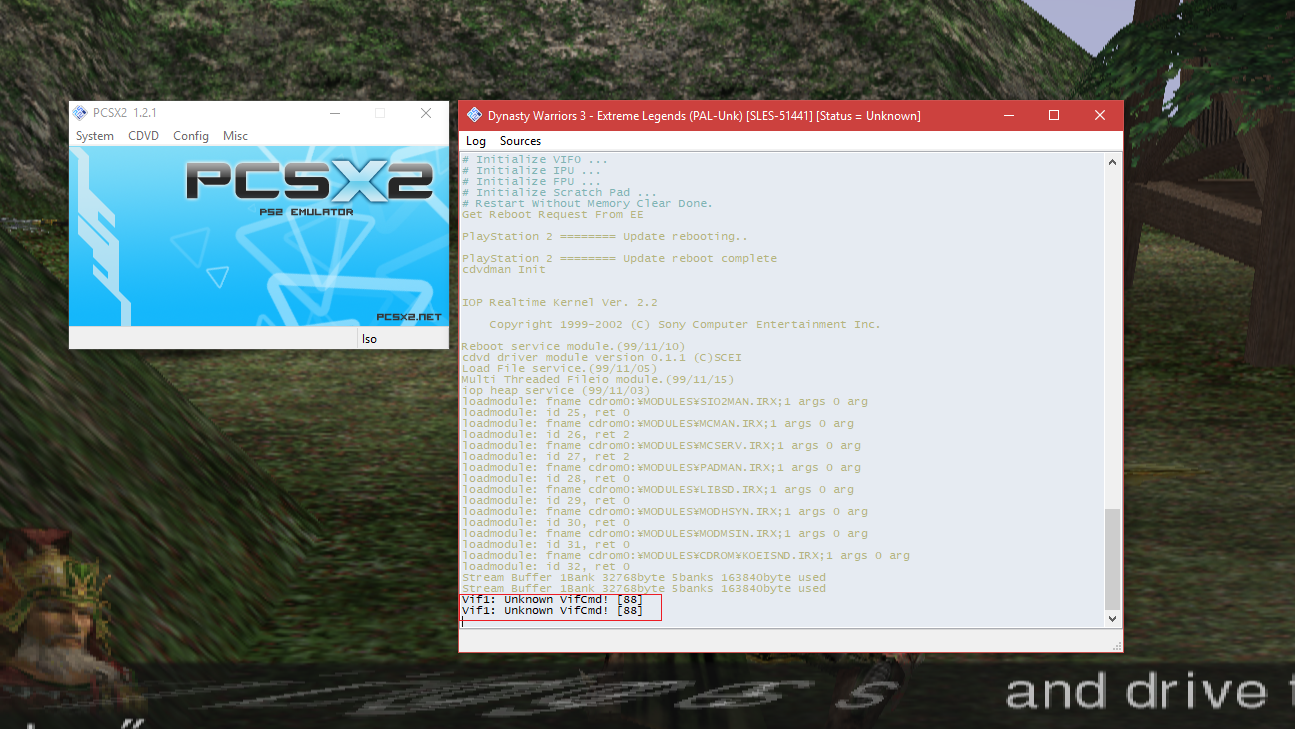Click the 'Get Reboot Request From EE' log line
Image resolution: width=1295 pixels, height=729 pixels.
coord(552,215)
